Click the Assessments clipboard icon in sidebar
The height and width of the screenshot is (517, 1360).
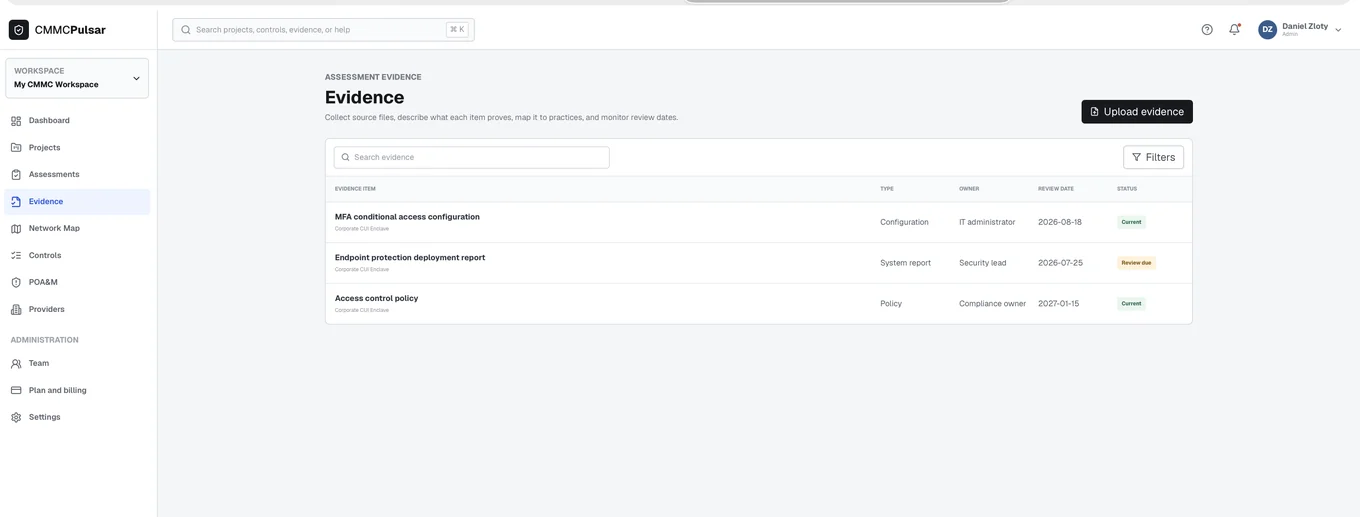pos(16,175)
